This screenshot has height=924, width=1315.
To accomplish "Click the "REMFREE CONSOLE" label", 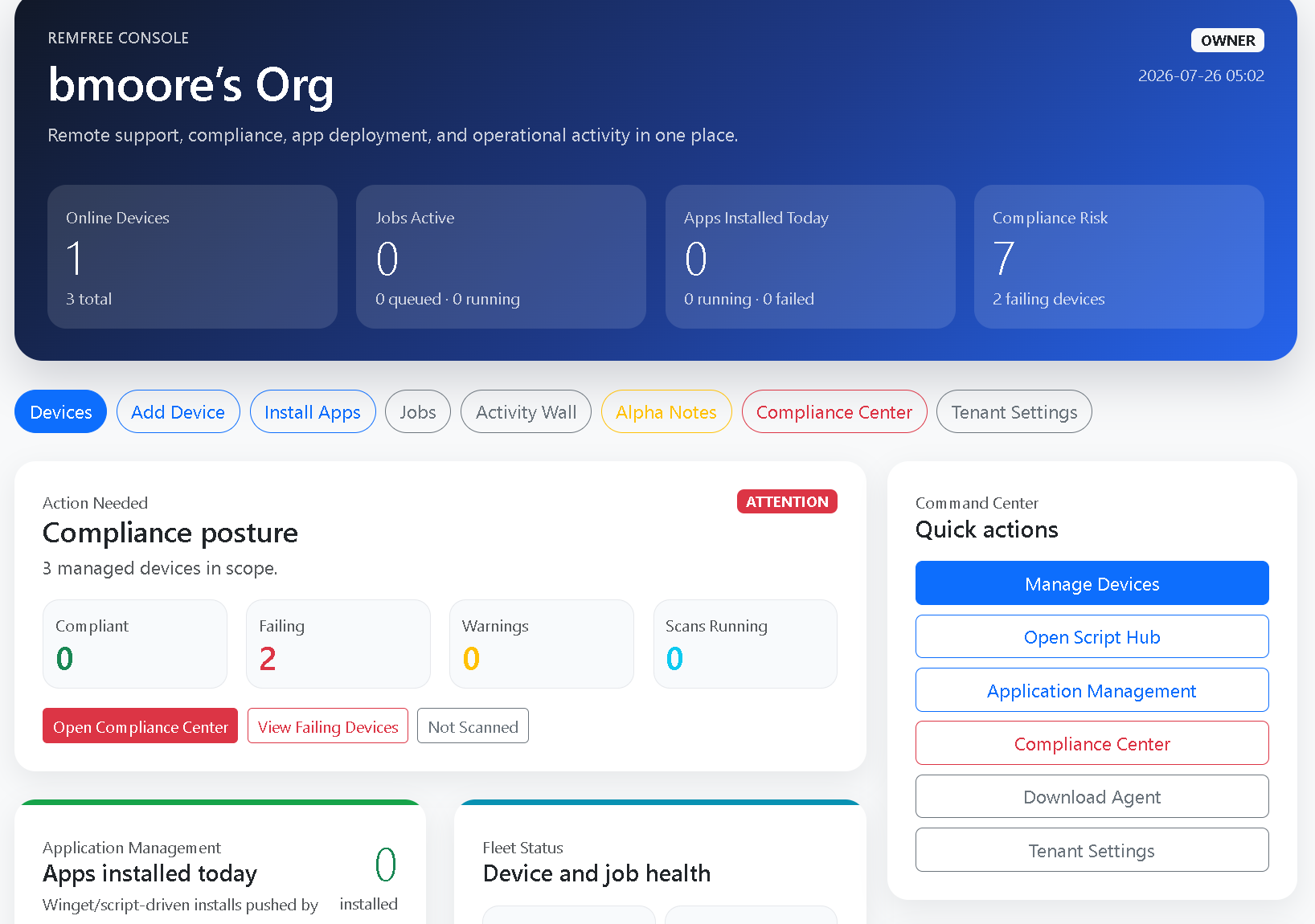I will pyautogui.click(x=118, y=38).
